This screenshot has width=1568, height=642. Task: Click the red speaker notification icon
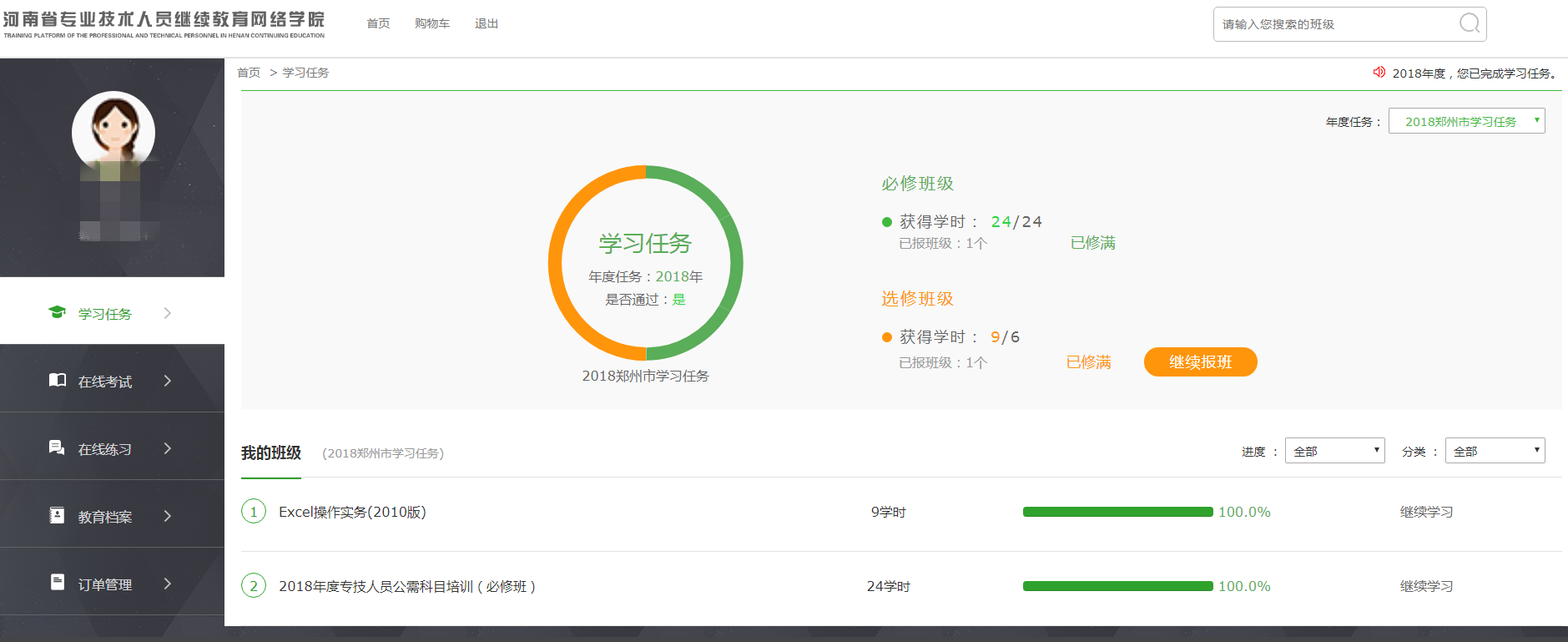pos(1379,73)
